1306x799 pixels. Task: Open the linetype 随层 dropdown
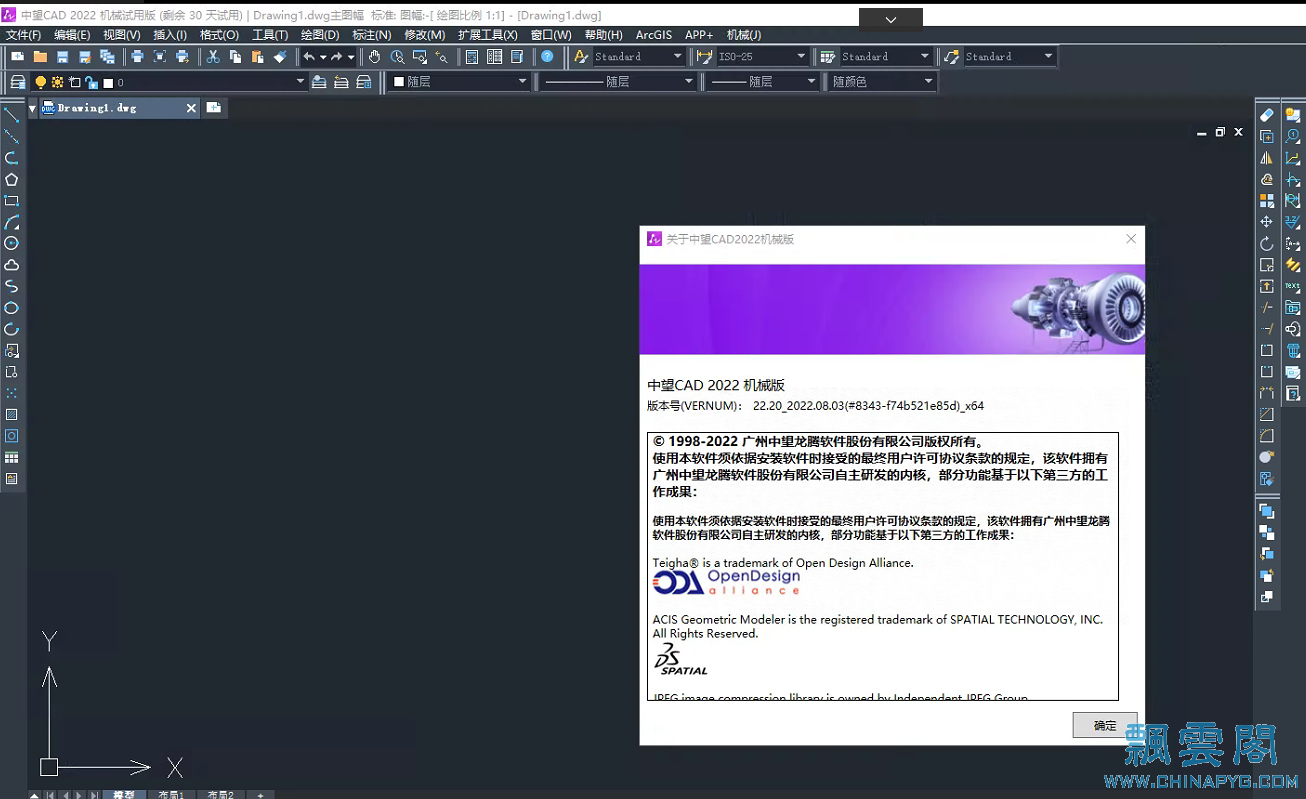click(688, 82)
